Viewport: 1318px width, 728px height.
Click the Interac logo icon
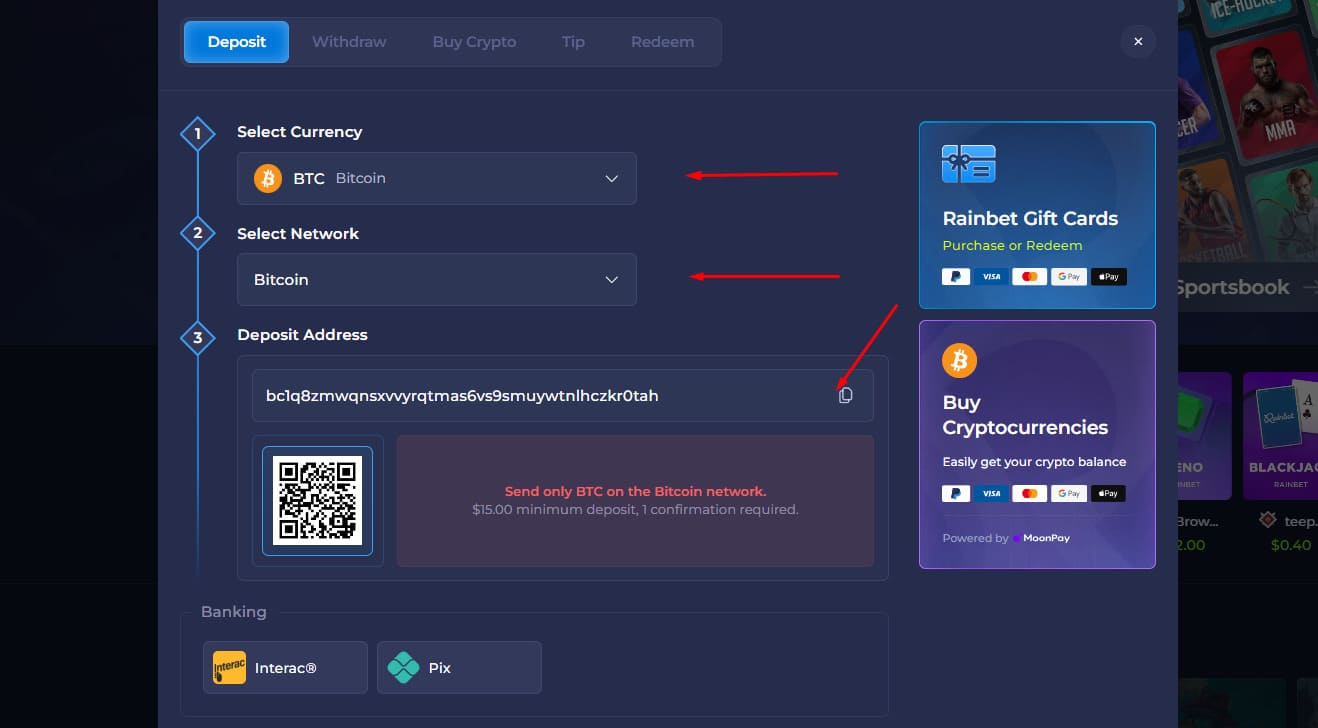229,667
